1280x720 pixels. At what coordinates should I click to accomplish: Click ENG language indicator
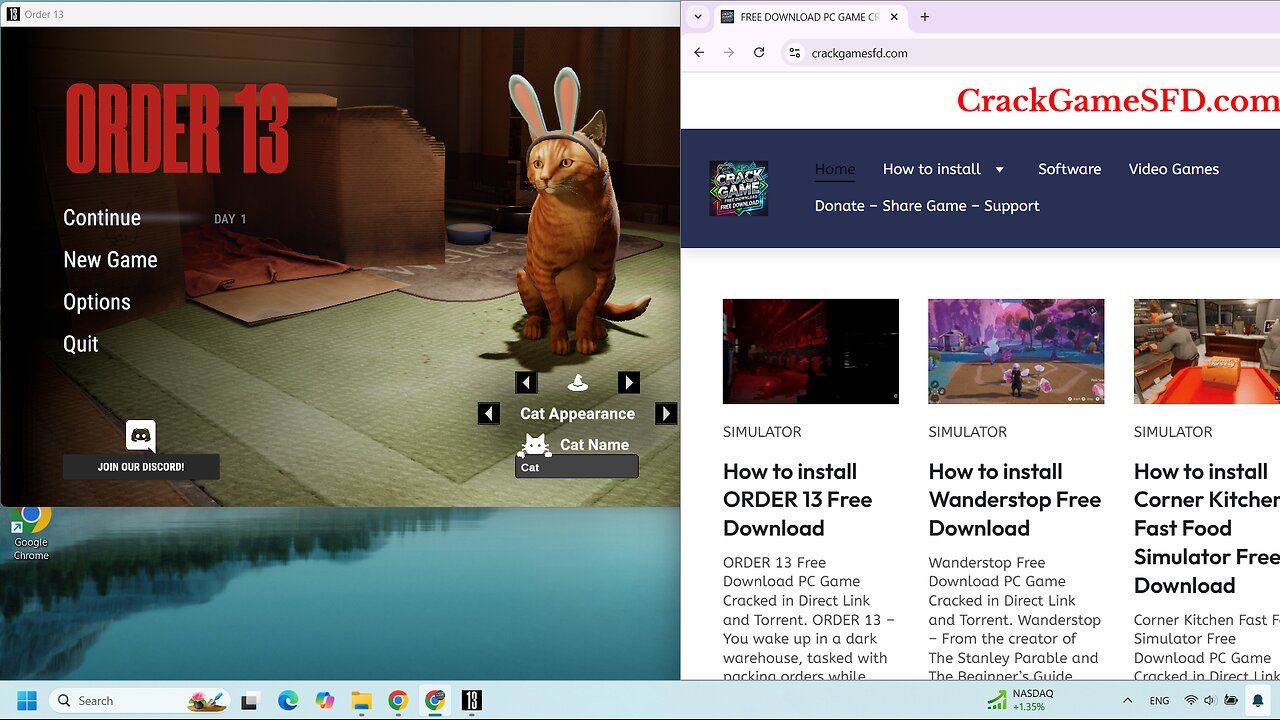point(1159,701)
